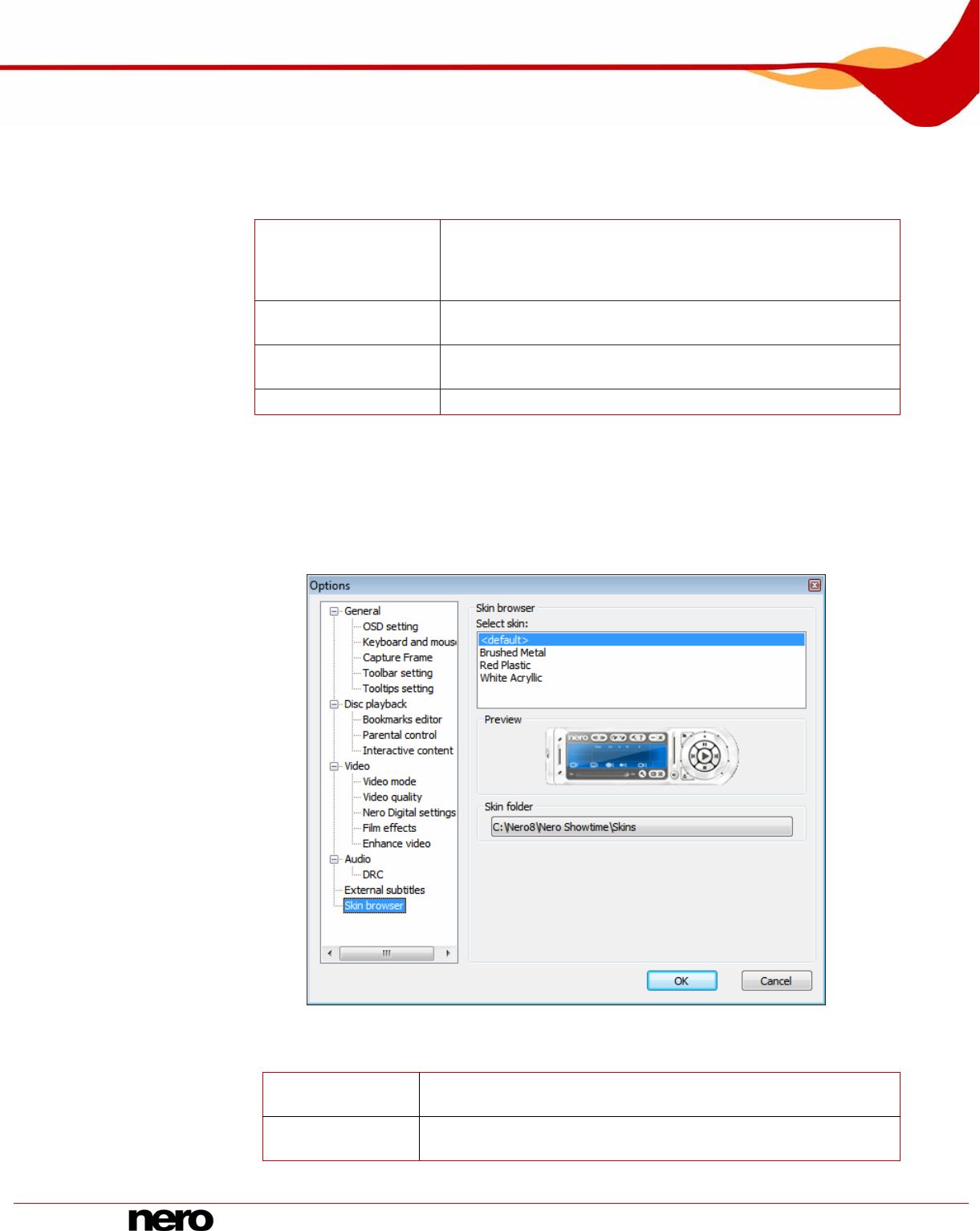Select Interactive content item

408,751
